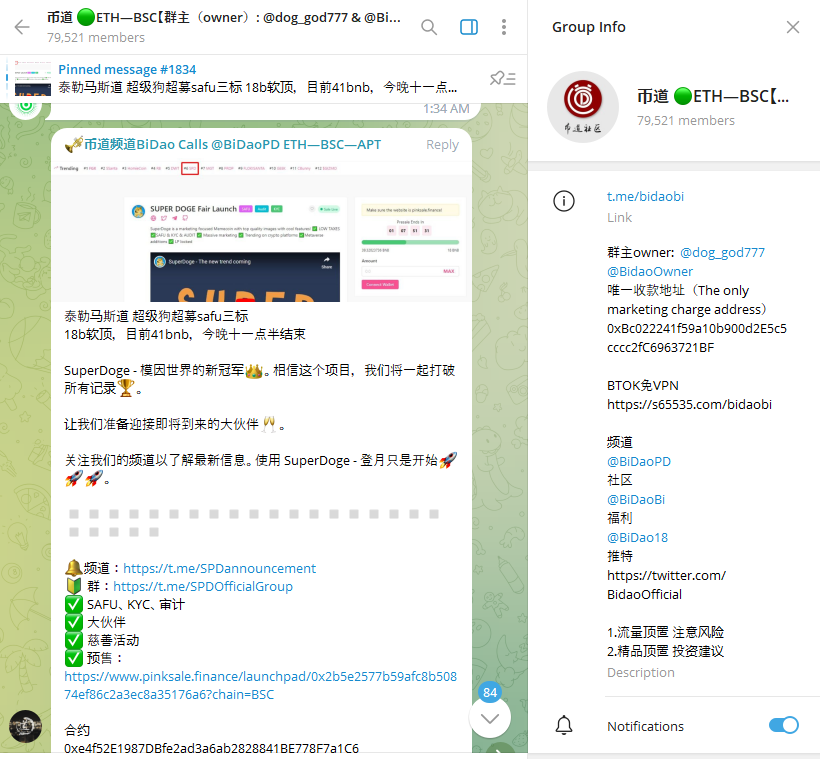Screen dimensions: 820x759
Task: Toggle the right sidebar layout icon
Action: (x=468, y=27)
